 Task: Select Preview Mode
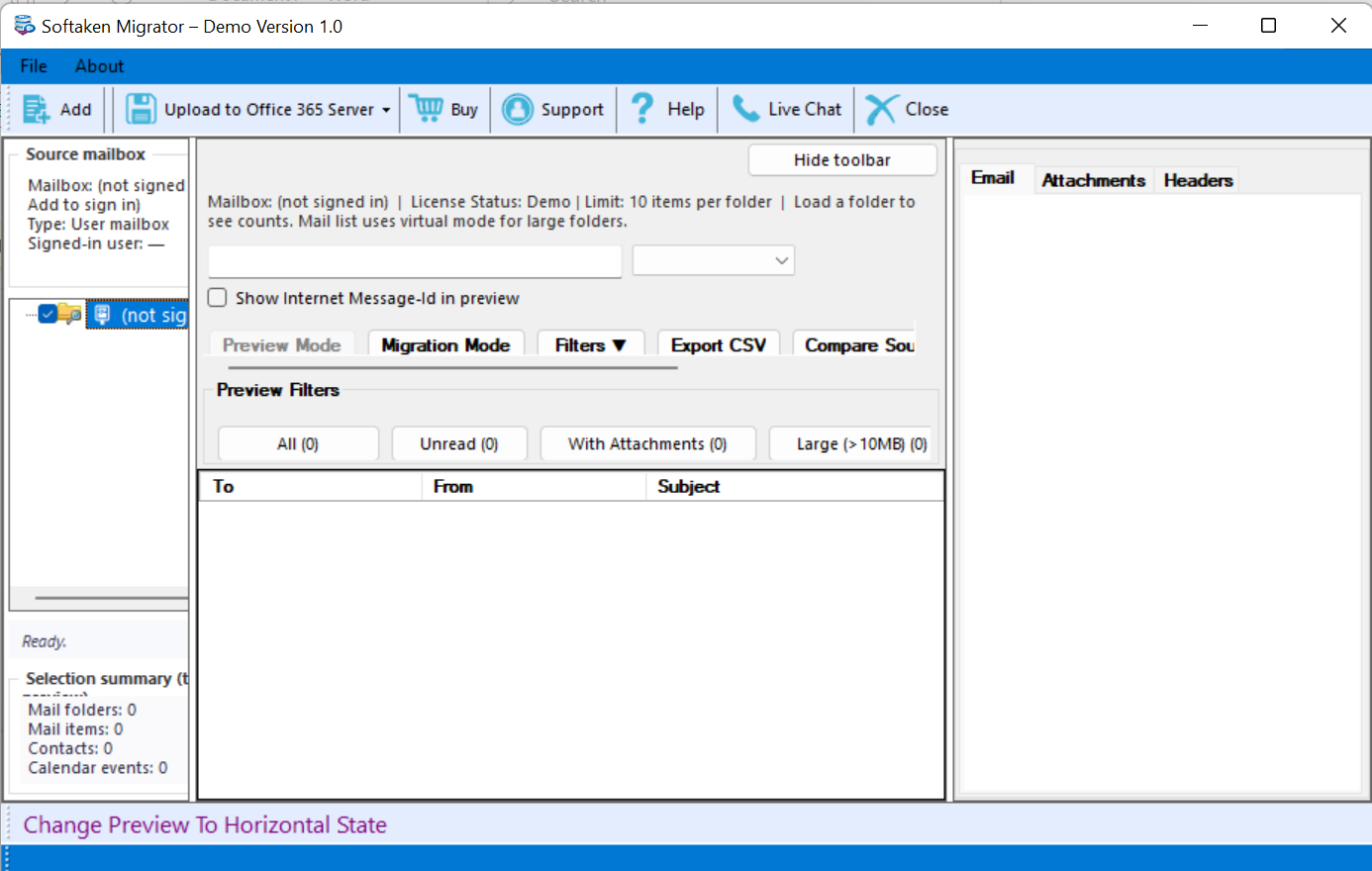pos(282,344)
